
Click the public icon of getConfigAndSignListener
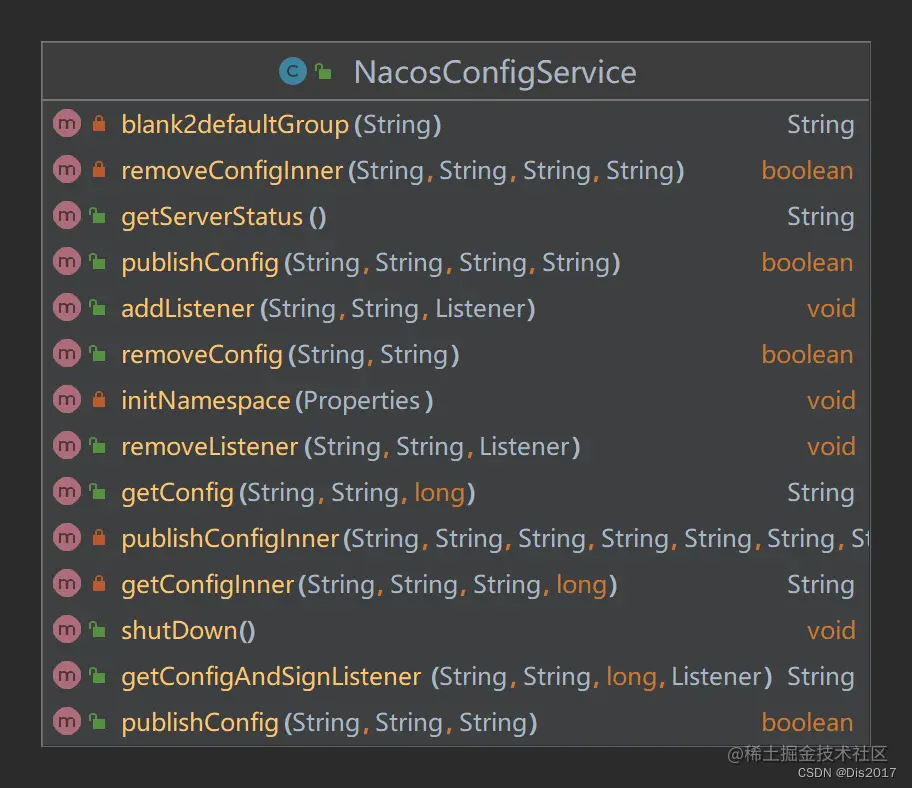[97, 675]
